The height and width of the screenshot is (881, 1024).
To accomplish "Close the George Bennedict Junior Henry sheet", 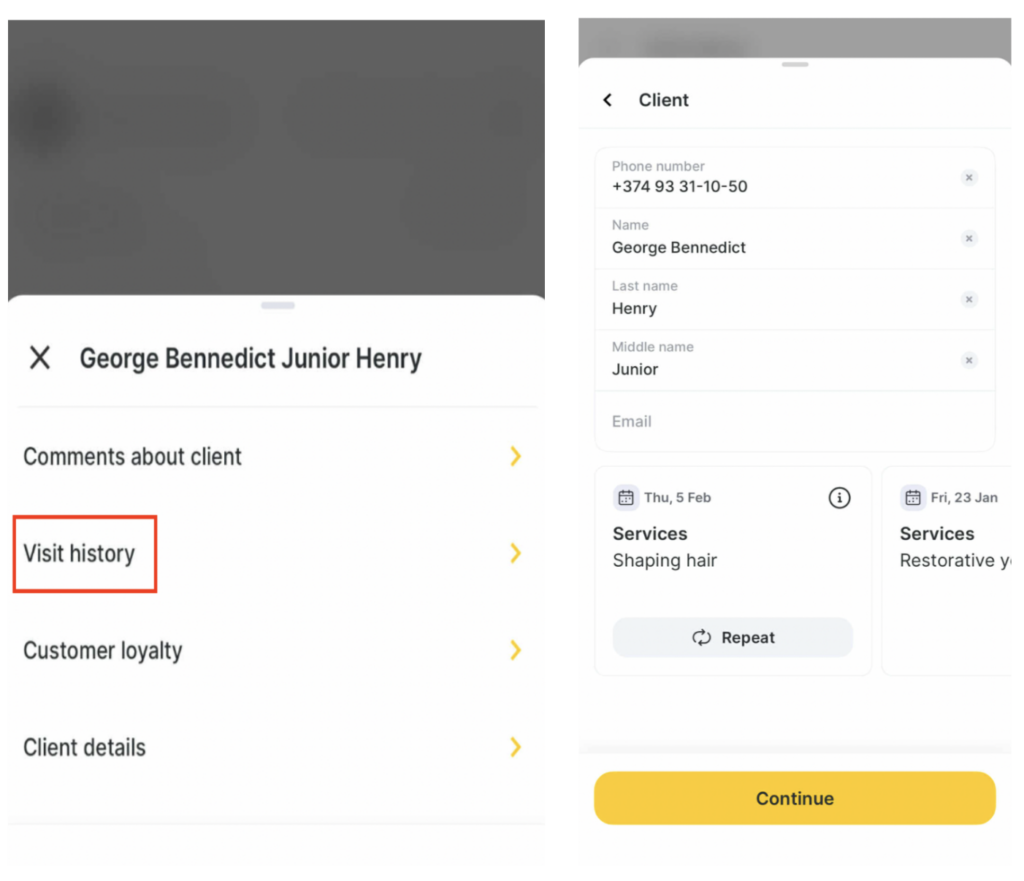I will 40,358.
